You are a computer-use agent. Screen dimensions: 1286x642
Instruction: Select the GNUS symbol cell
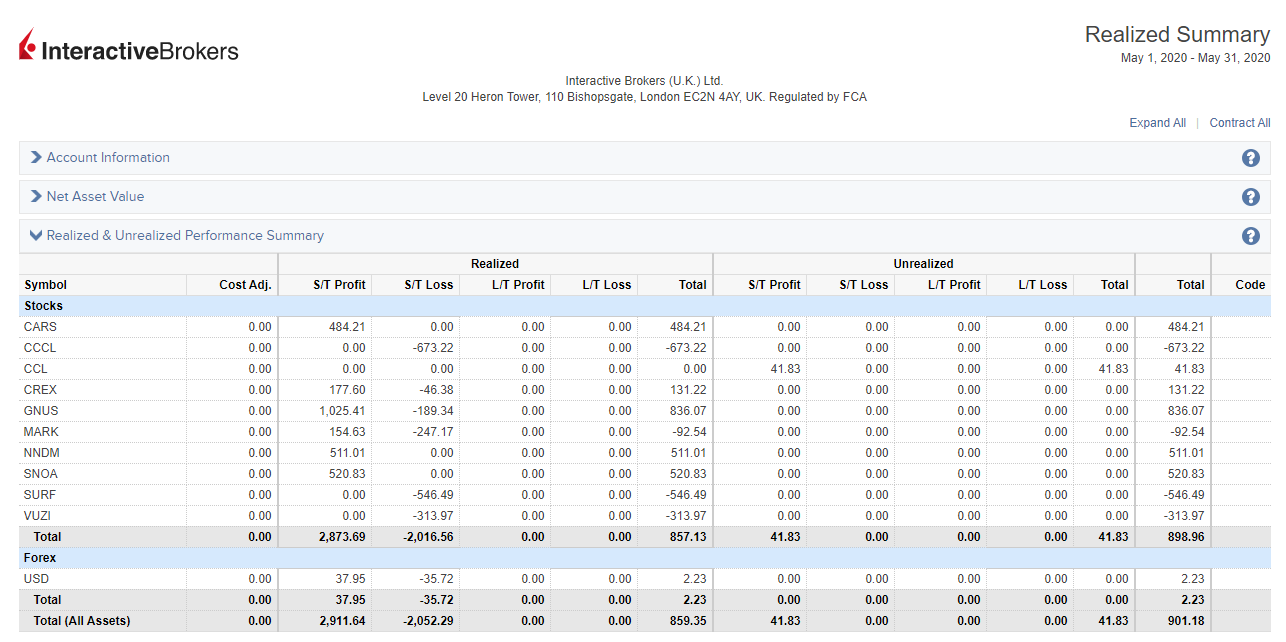(41, 411)
